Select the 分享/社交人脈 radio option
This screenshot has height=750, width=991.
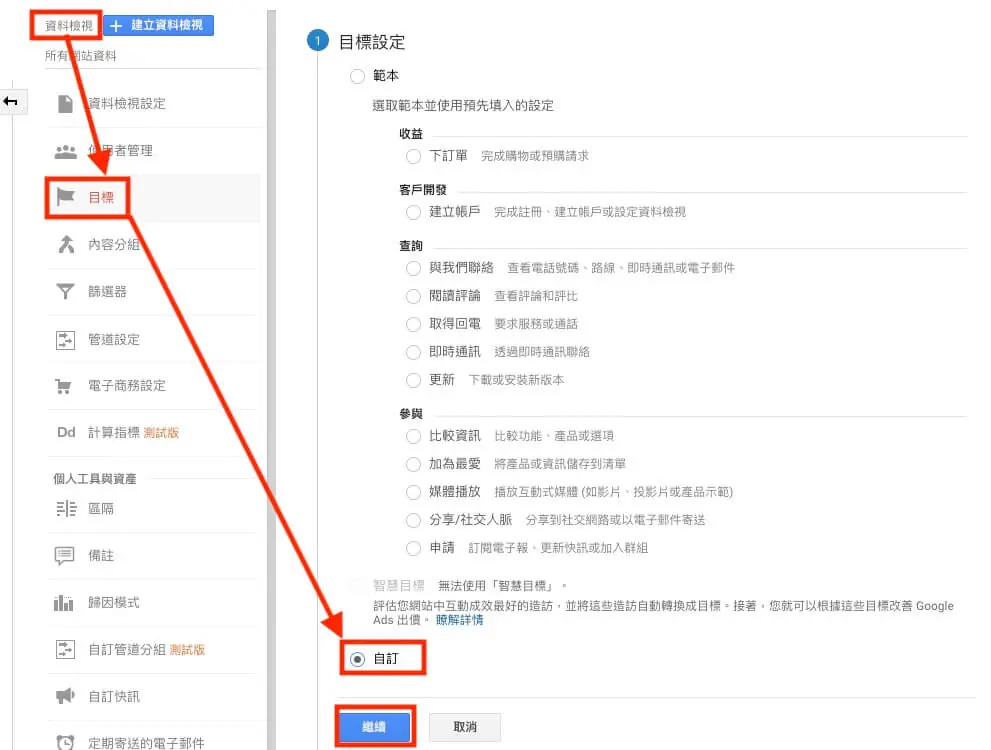pyautogui.click(x=413, y=520)
